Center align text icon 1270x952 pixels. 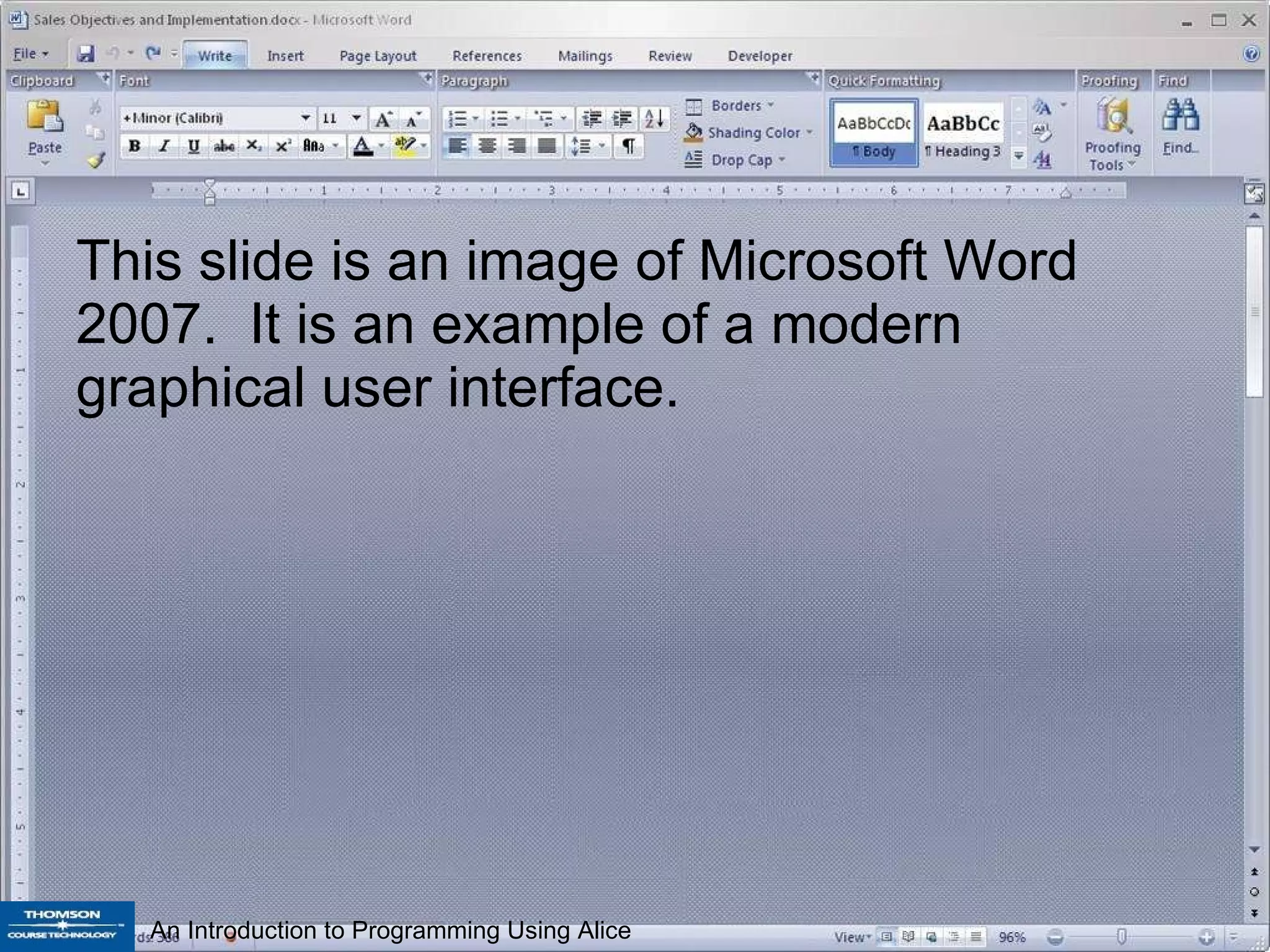coord(487,146)
